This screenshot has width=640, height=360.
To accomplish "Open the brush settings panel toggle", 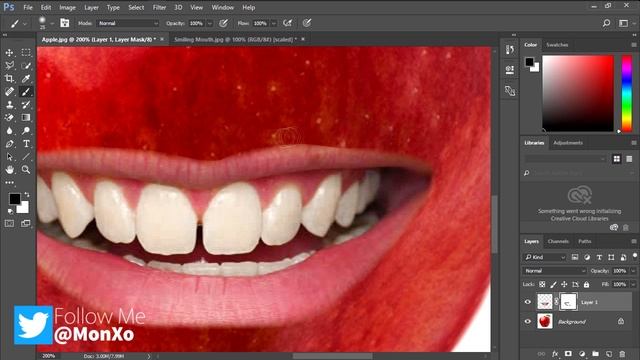I will tap(64, 23).
